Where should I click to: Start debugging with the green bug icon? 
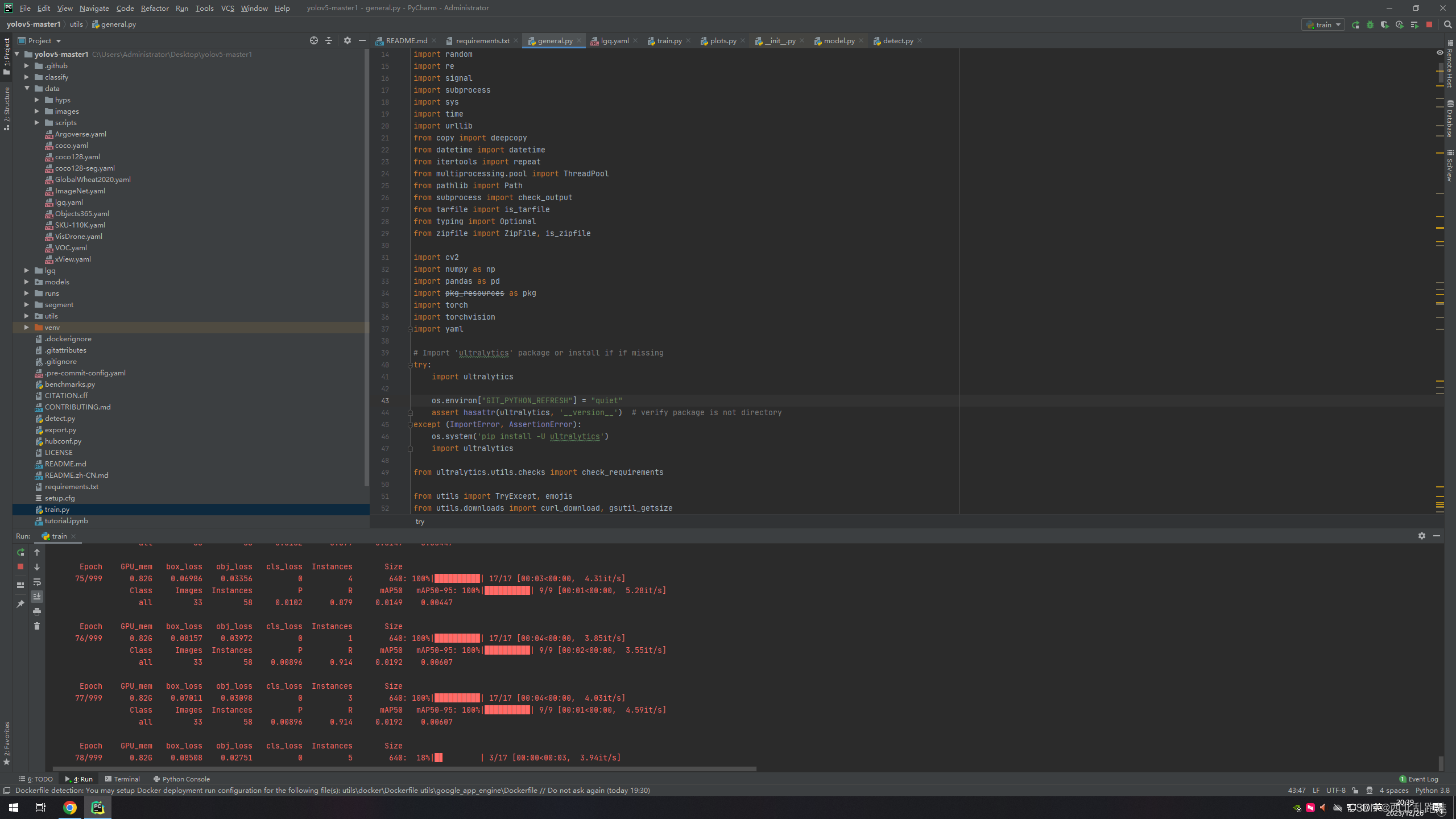[1370, 24]
